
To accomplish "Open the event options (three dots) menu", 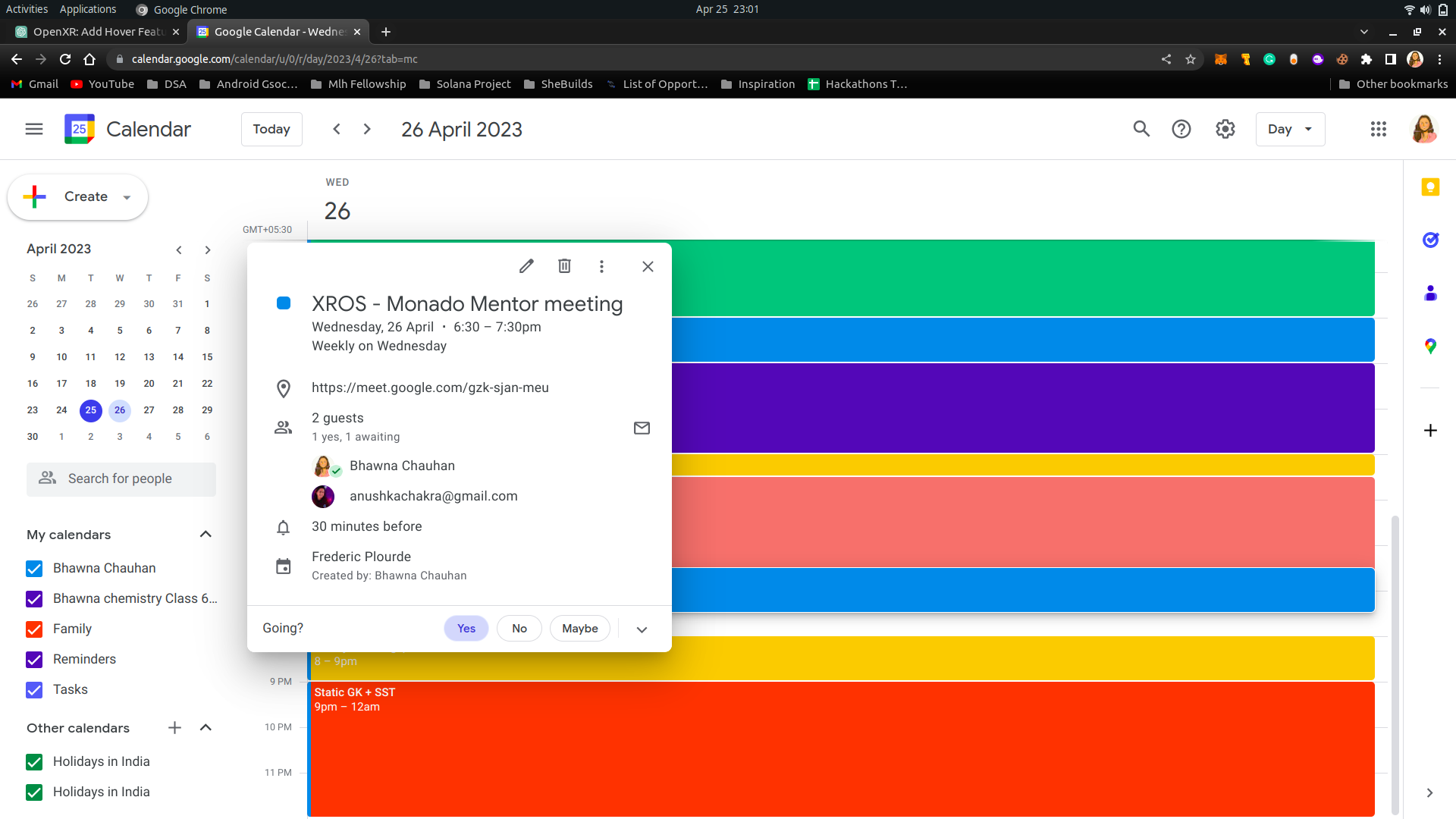I will point(601,266).
